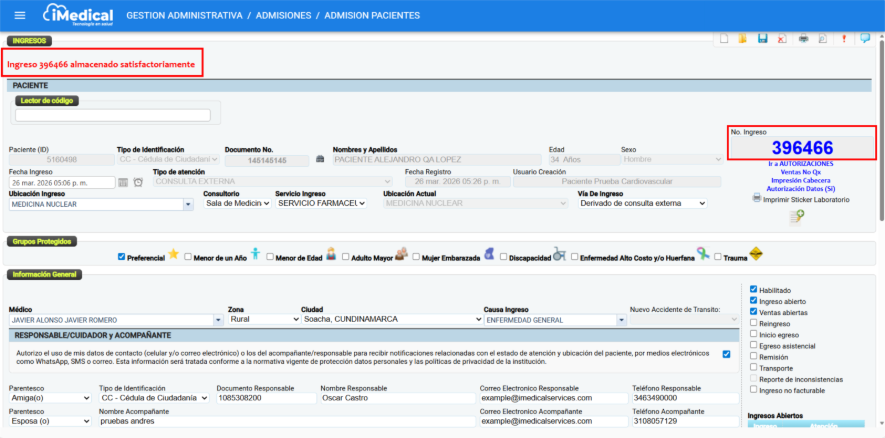The image size is (885, 438).
Task: Click the new blank document icon
Action: coord(723,39)
